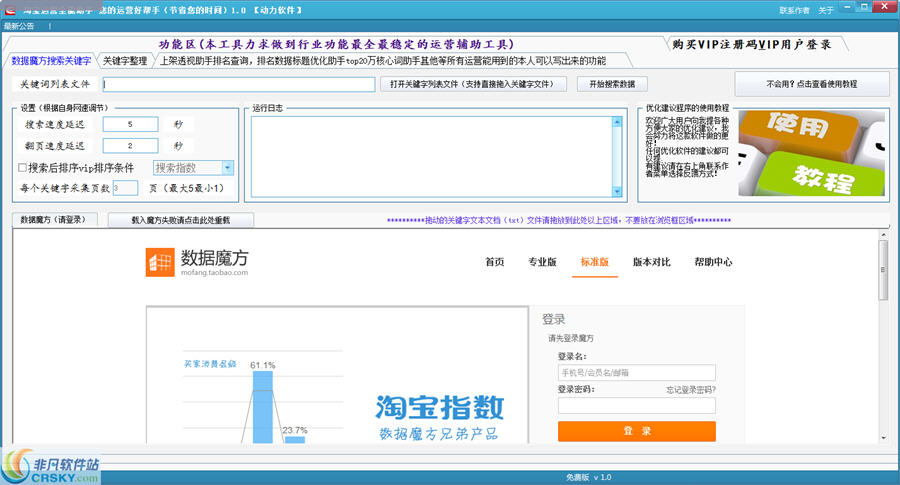
Task: Focus the 登录名 input field
Action: click(637, 373)
